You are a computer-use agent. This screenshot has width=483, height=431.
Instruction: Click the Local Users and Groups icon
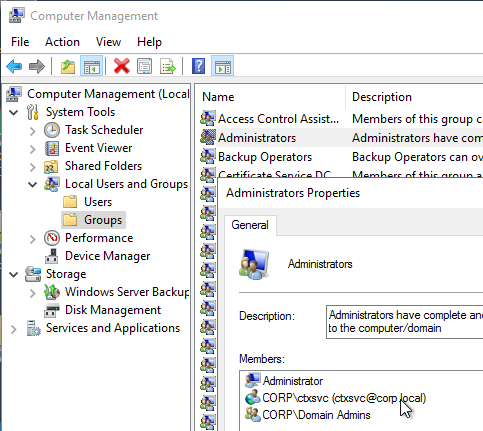pyautogui.click(x=52, y=184)
